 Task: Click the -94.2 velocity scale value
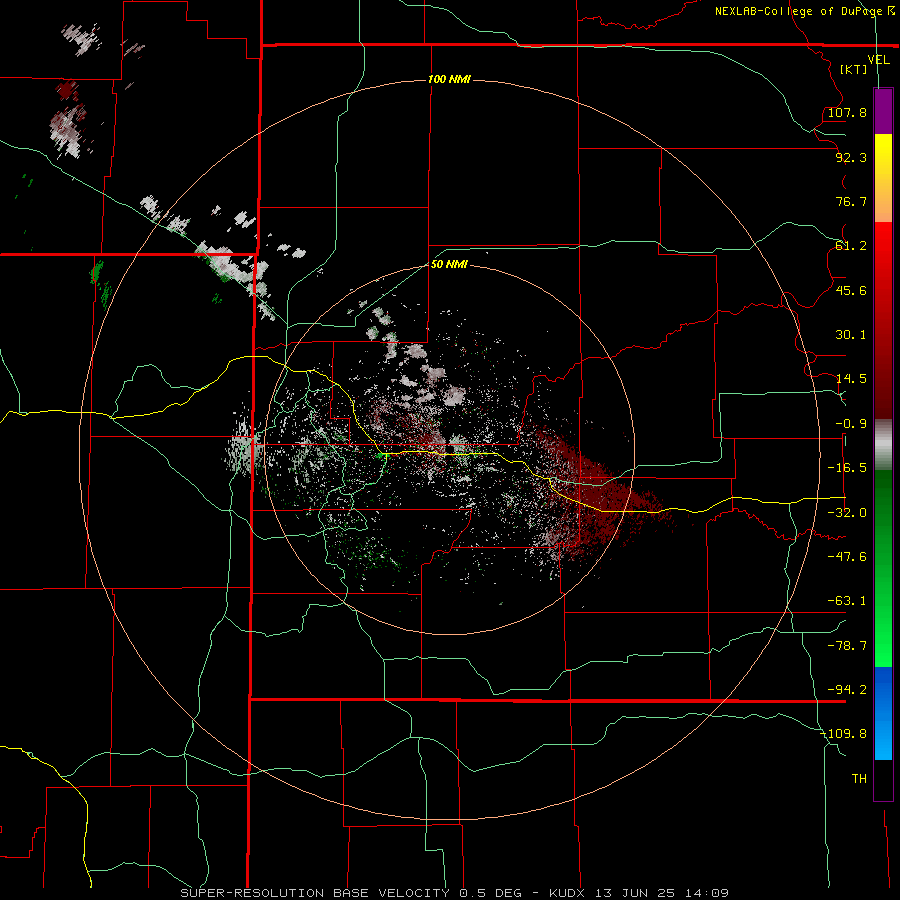pyautogui.click(x=847, y=690)
